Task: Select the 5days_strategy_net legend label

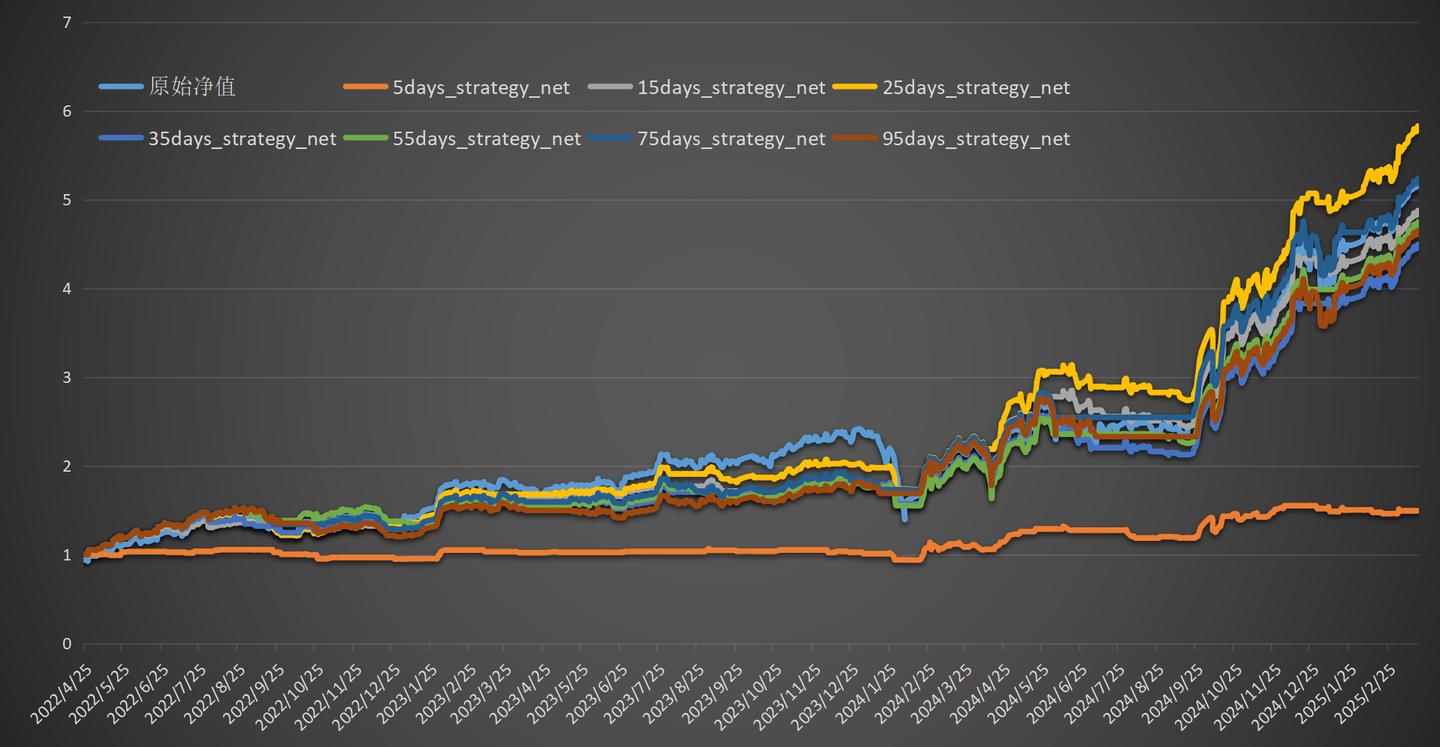Action: [x=481, y=88]
